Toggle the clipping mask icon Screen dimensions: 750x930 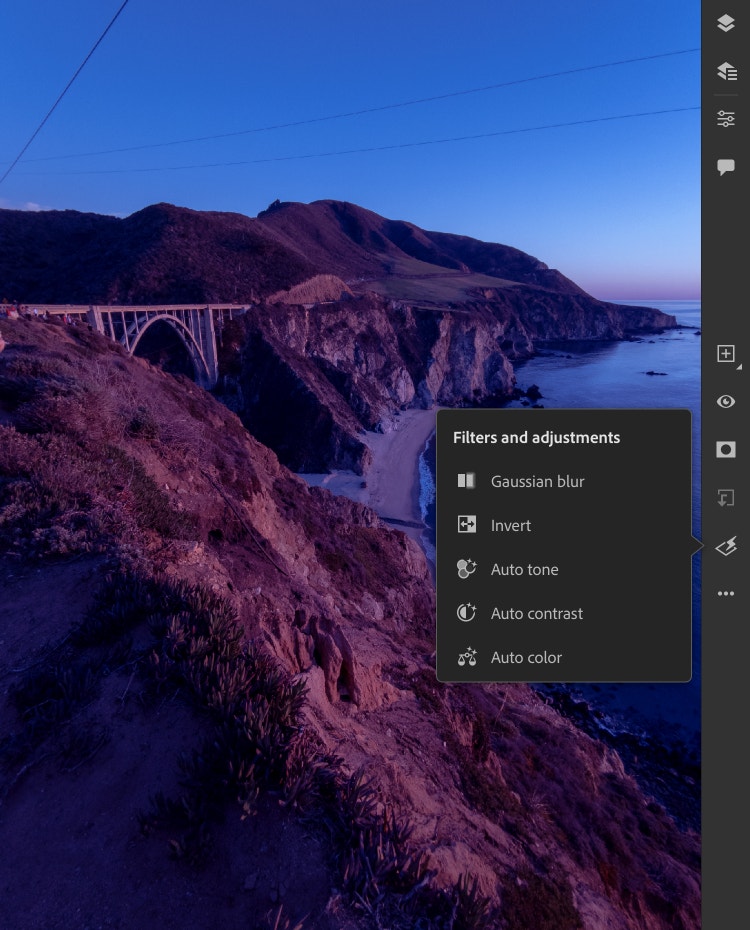[726, 498]
